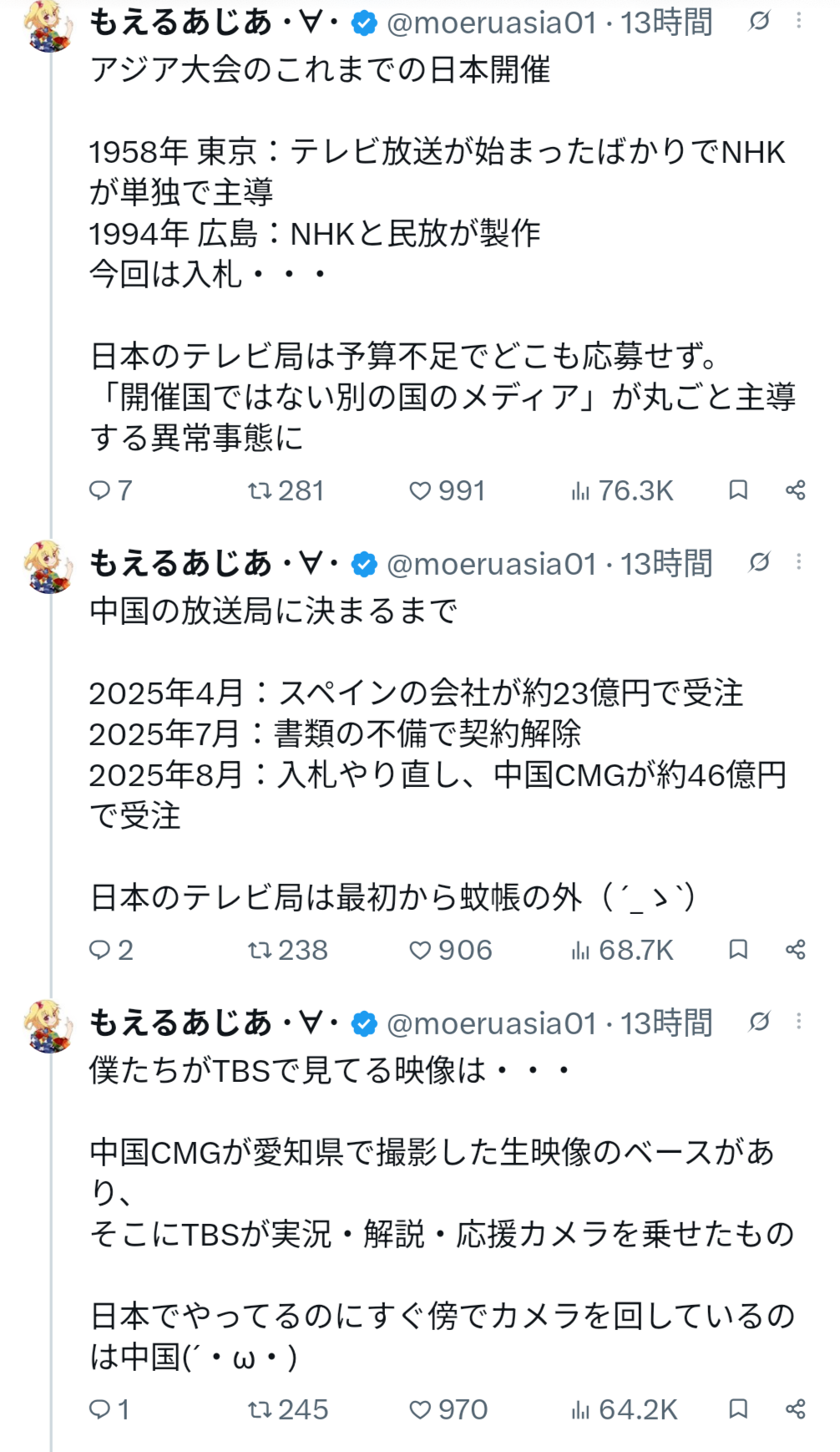Open more options on the TBS tweet
The image size is (840, 1452).
click(x=799, y=1021)
